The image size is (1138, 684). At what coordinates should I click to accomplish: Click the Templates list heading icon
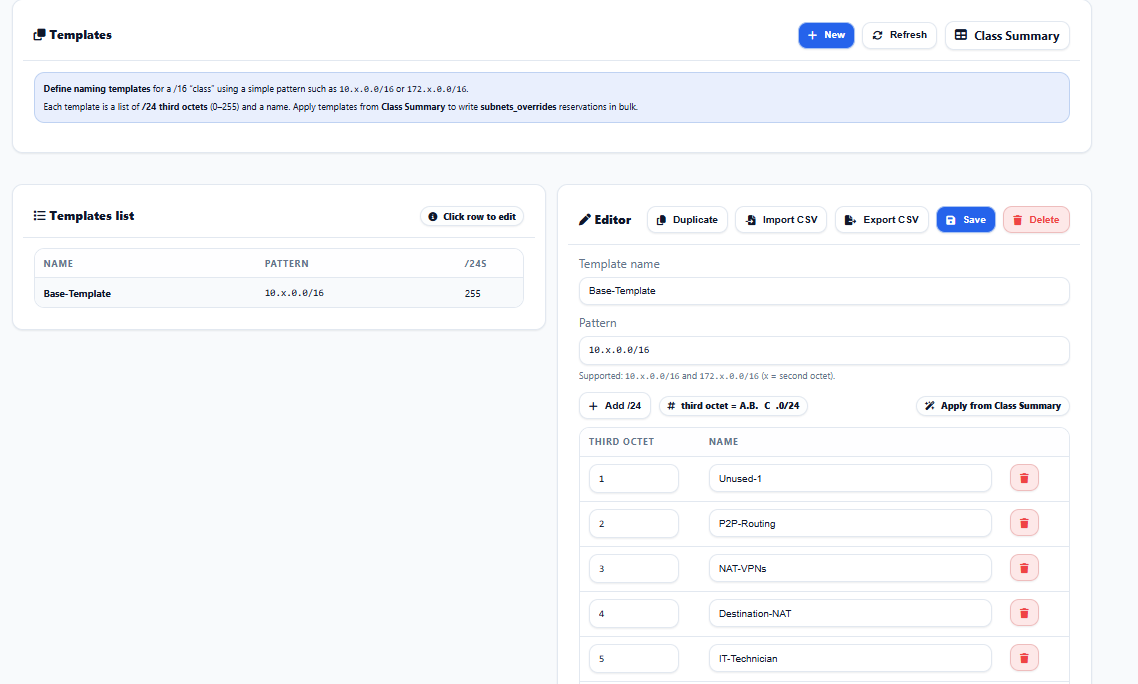tap(39, 216)
